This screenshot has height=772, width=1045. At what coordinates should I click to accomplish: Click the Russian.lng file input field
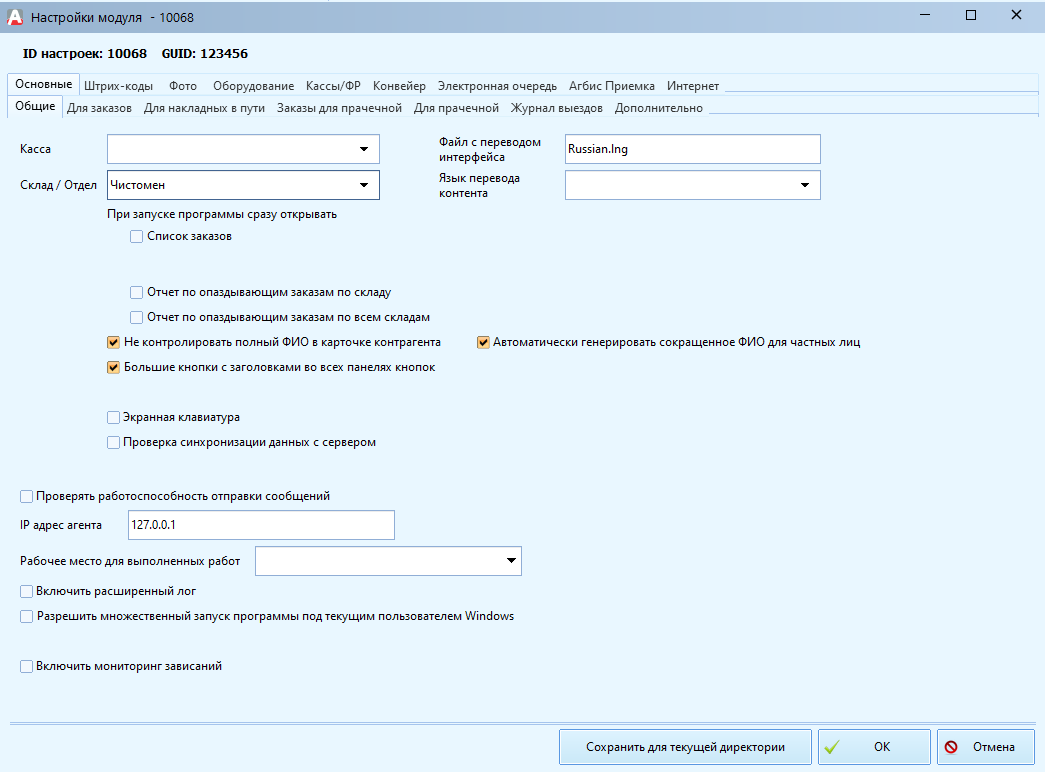tap(692, 149)
